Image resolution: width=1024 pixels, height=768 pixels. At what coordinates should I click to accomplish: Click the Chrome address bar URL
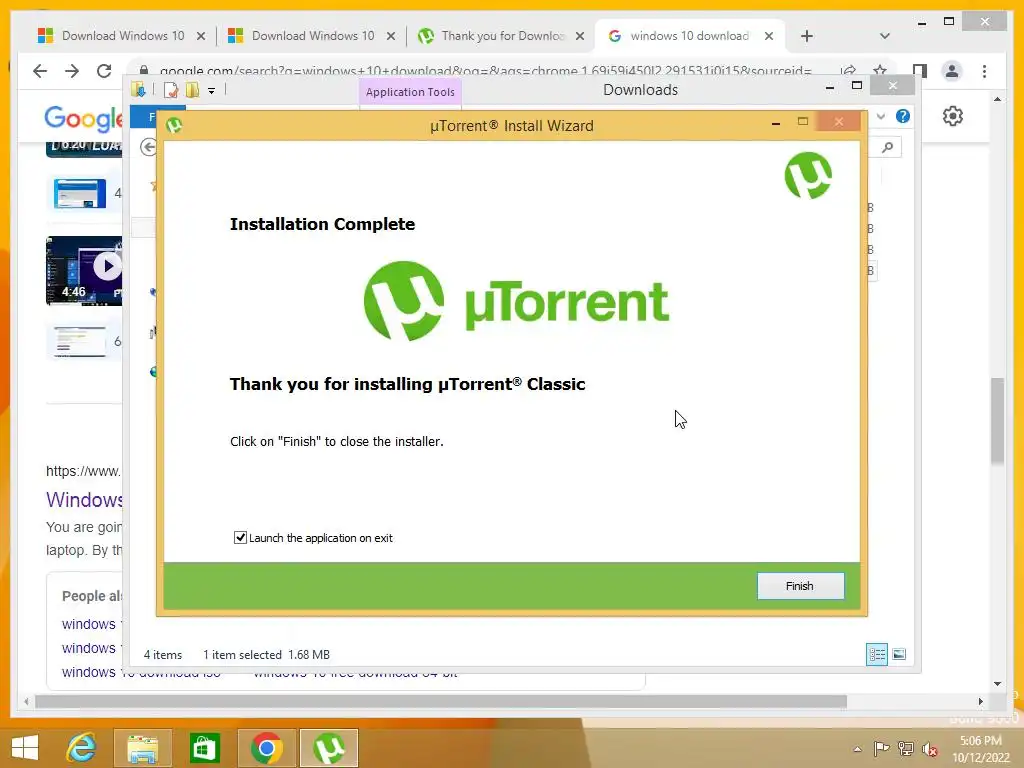tap(485, 71)
